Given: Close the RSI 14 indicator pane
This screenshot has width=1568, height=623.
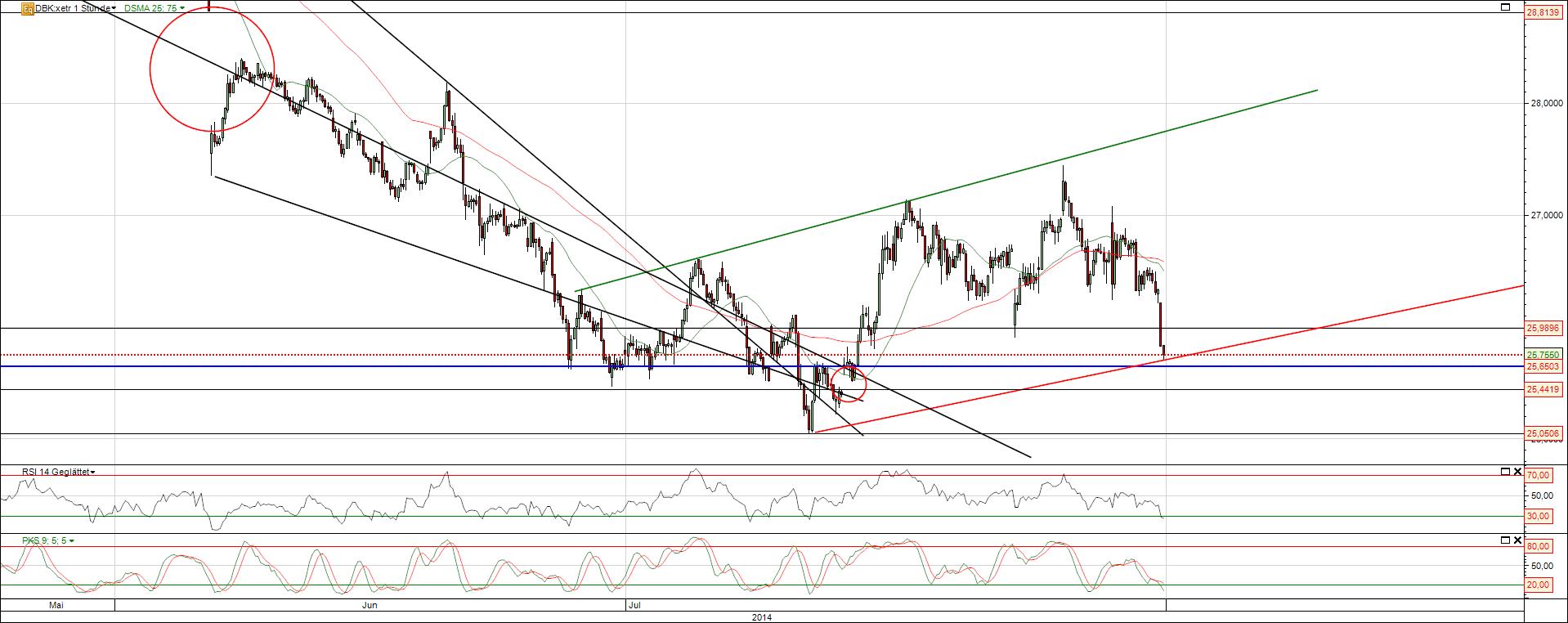Looking at the screenshot, I should [1518, 472].
